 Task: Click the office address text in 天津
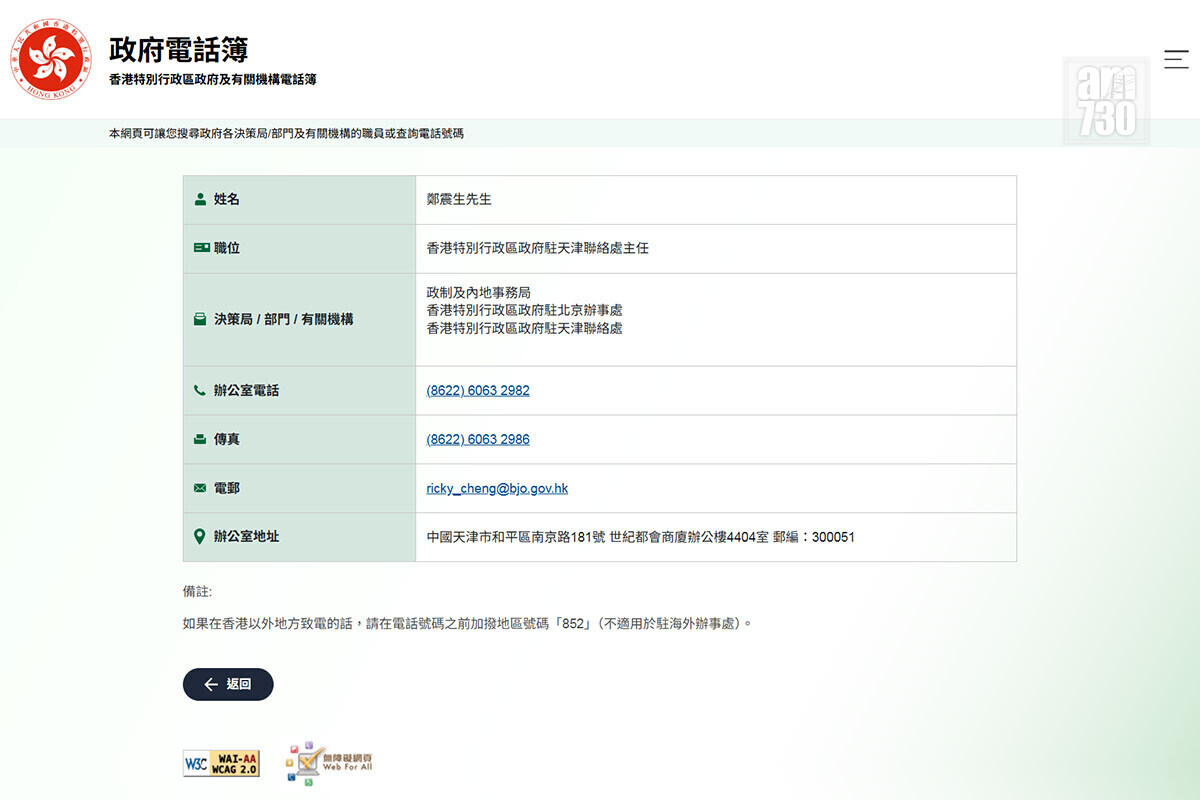point(640,537)
